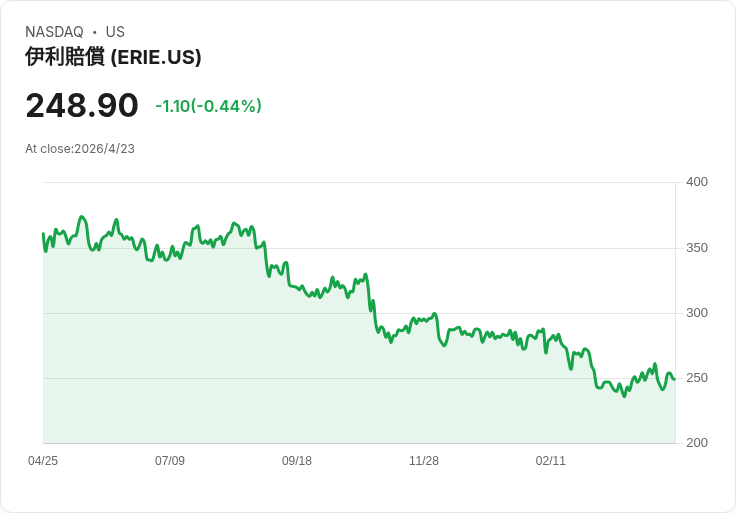Click the left start of the green price line
736x513 pixels.
43,234
